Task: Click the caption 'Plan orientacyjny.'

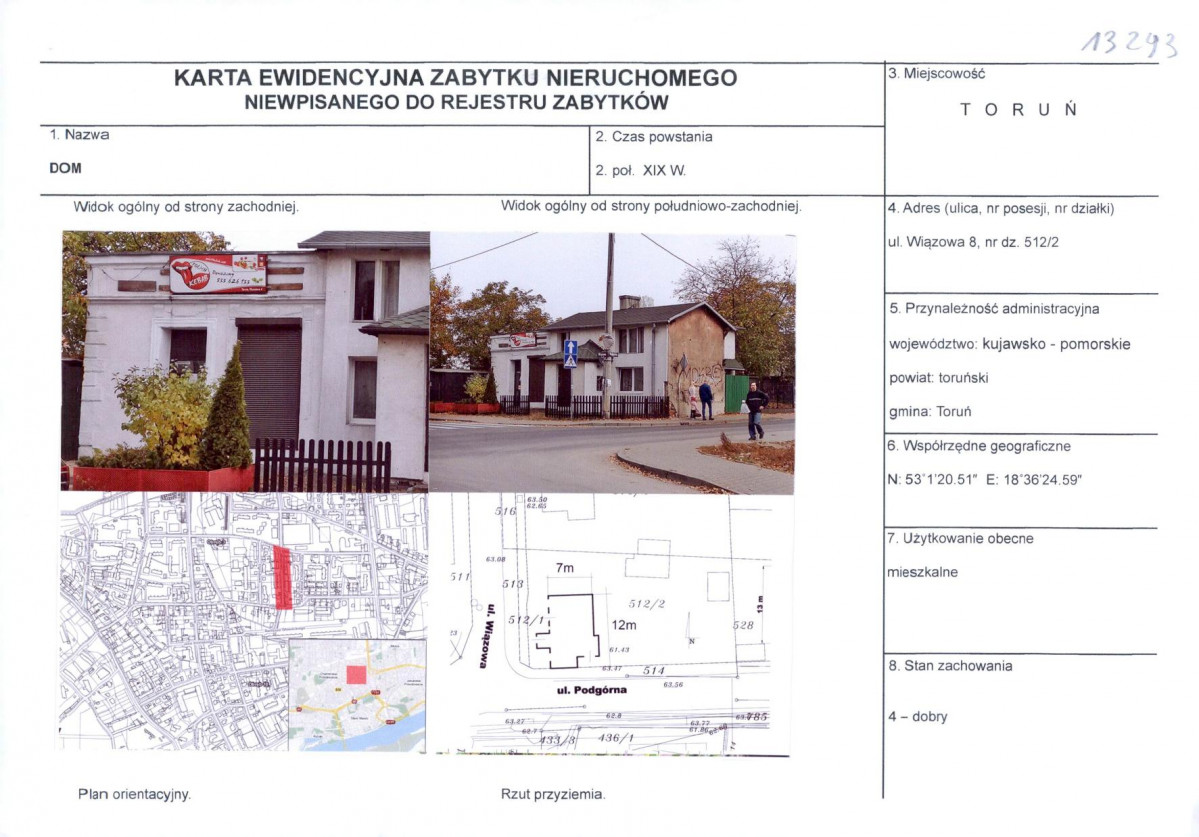Action: (x=135, y=794)
